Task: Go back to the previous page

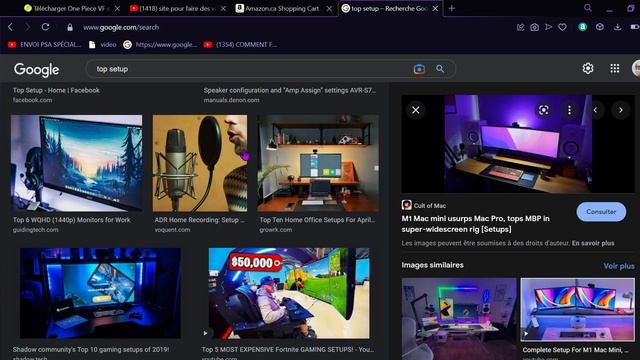Action: [x=11, y=27]
